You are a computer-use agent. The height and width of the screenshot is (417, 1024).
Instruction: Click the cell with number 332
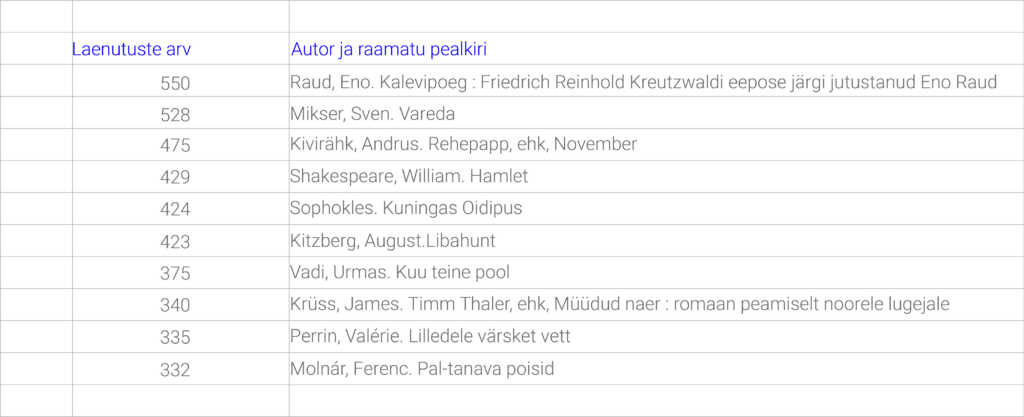point(180,368)
